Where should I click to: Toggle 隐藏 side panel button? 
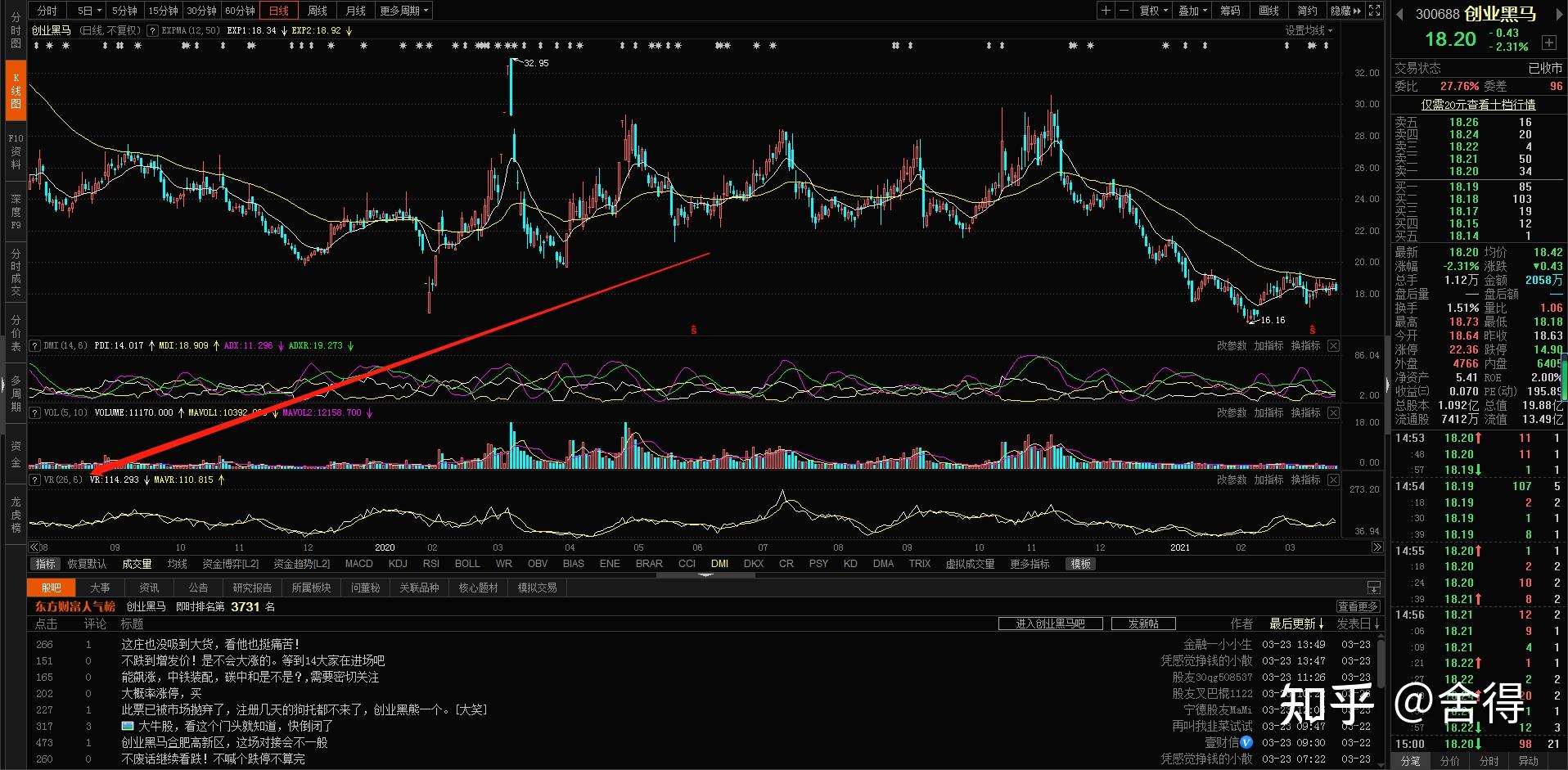tap(1345, 11)
